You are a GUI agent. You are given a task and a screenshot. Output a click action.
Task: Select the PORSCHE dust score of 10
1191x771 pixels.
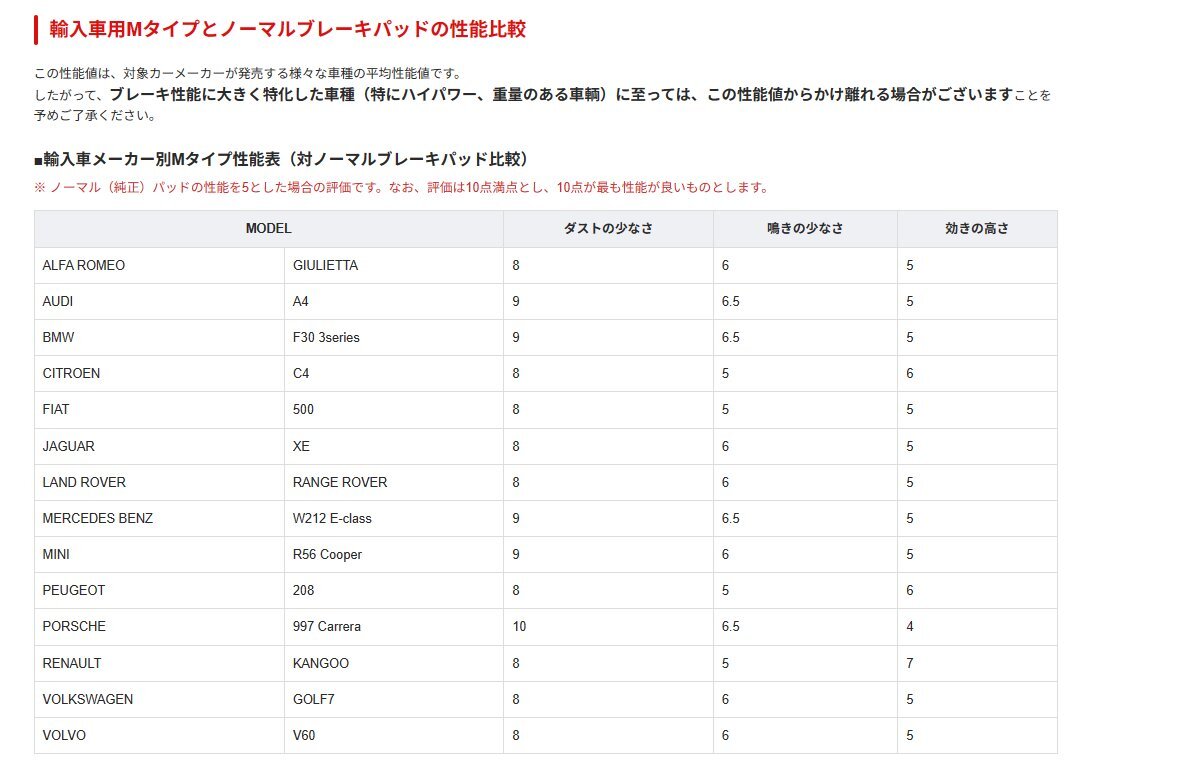tap(519, 627)
